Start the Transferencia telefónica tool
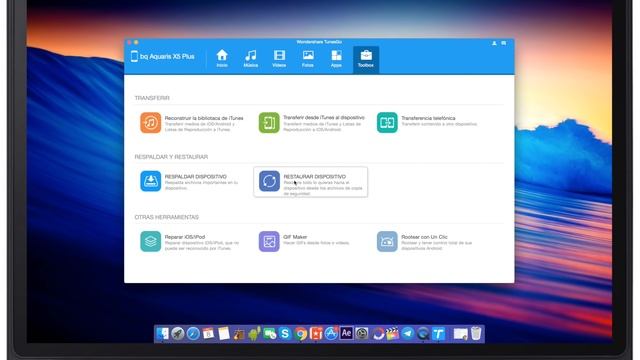The width and height of the screenshot is (640, 360). pos(427,123)
